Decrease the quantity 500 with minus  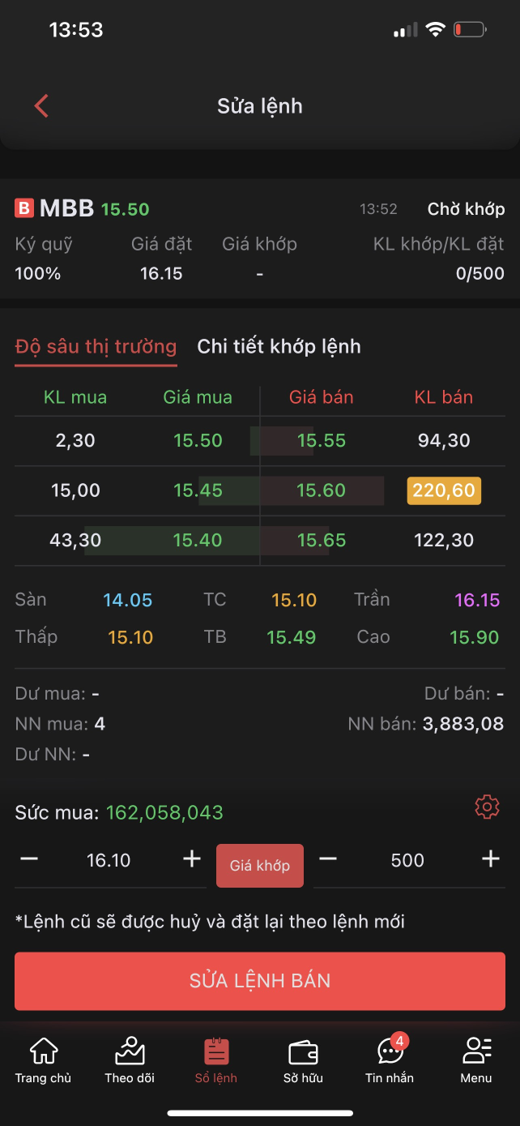coord(328,859)
